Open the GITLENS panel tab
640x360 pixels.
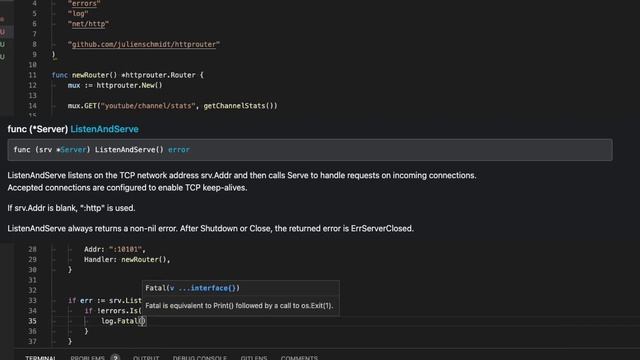coord(253,358)
